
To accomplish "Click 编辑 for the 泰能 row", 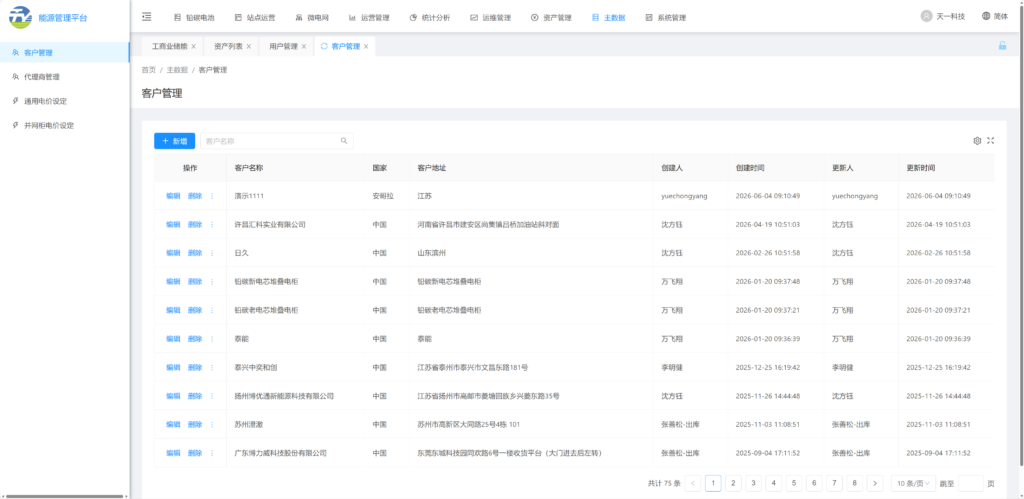I will pyautogui.click(x=173, y=339).
